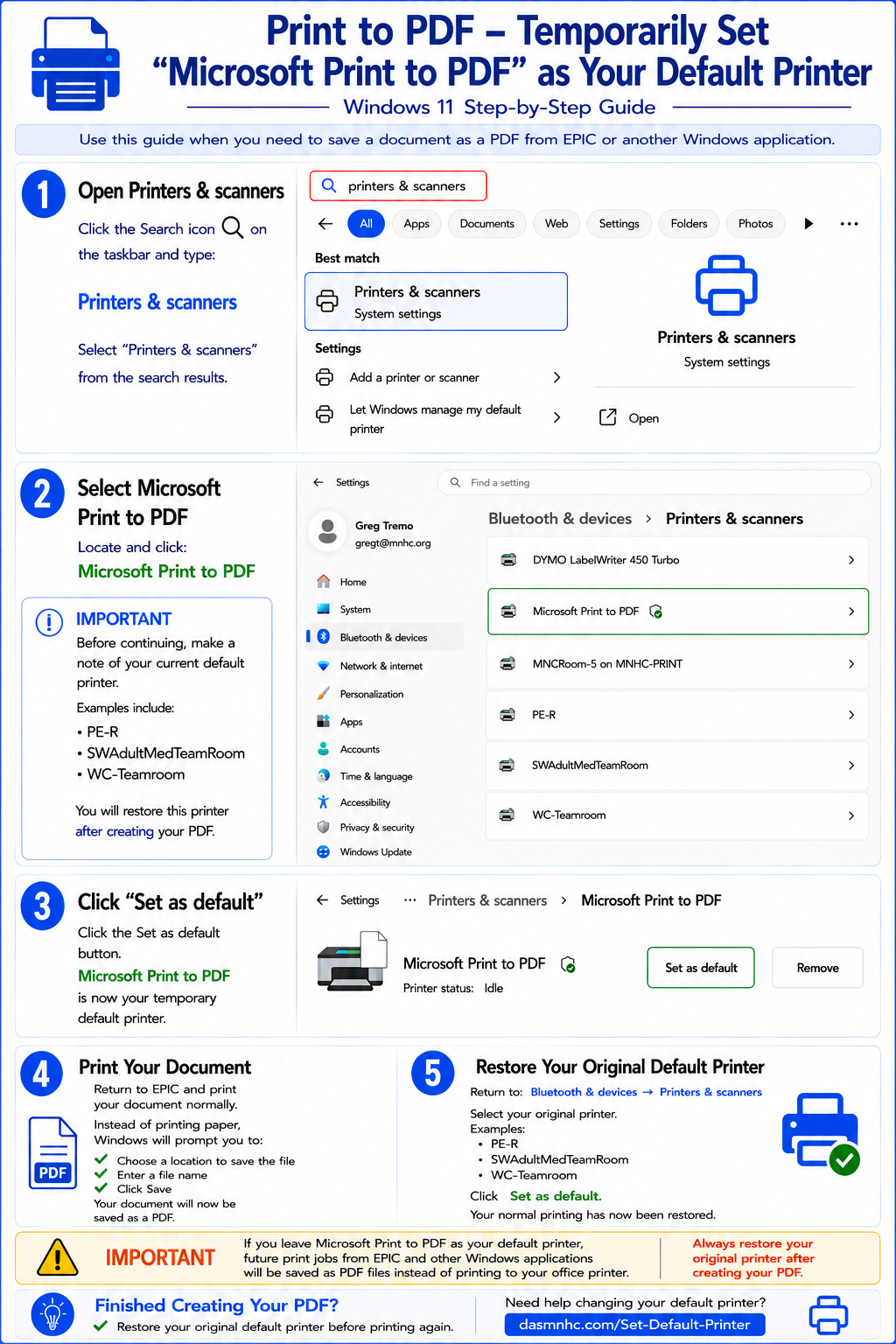896x1344 pixels.
Task: Select the All search filter tab
Action: 366,224
